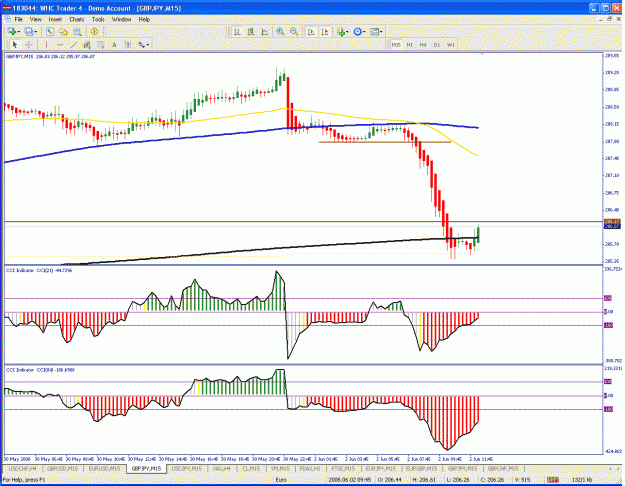Viewport: 625px width, 486px height.
Task: Switch to the GBPUSD,M15 chart tab
Action: pyautogui.click(x=63, y=468)
